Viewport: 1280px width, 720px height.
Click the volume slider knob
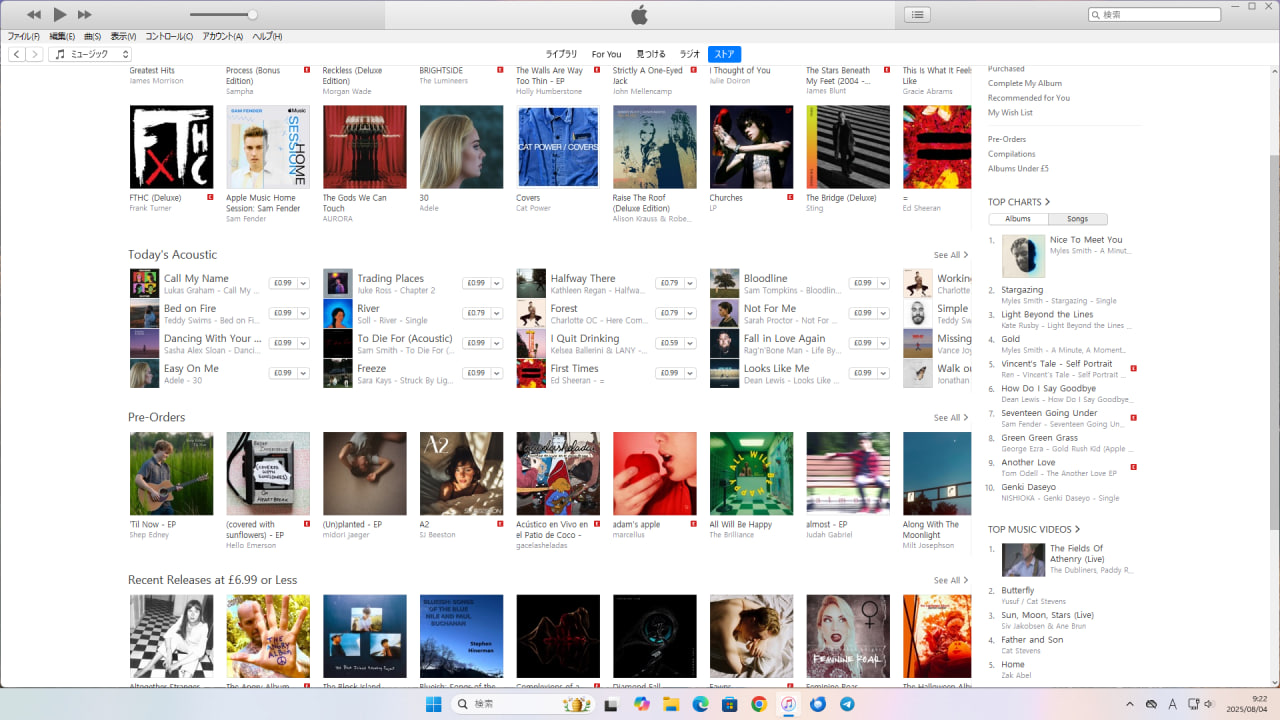pos(252,15)
